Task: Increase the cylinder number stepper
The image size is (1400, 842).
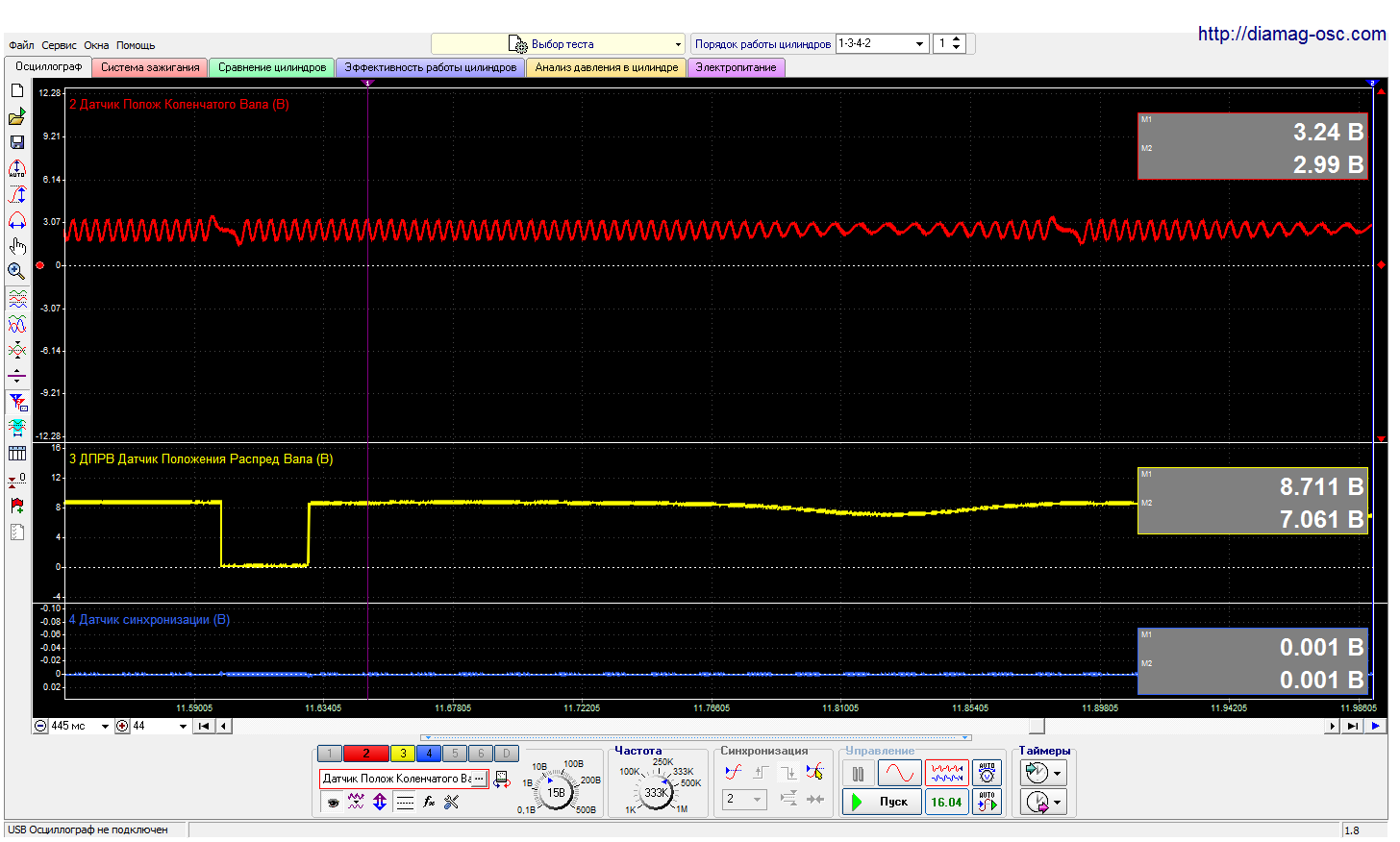Action: [x=956, y=39]
